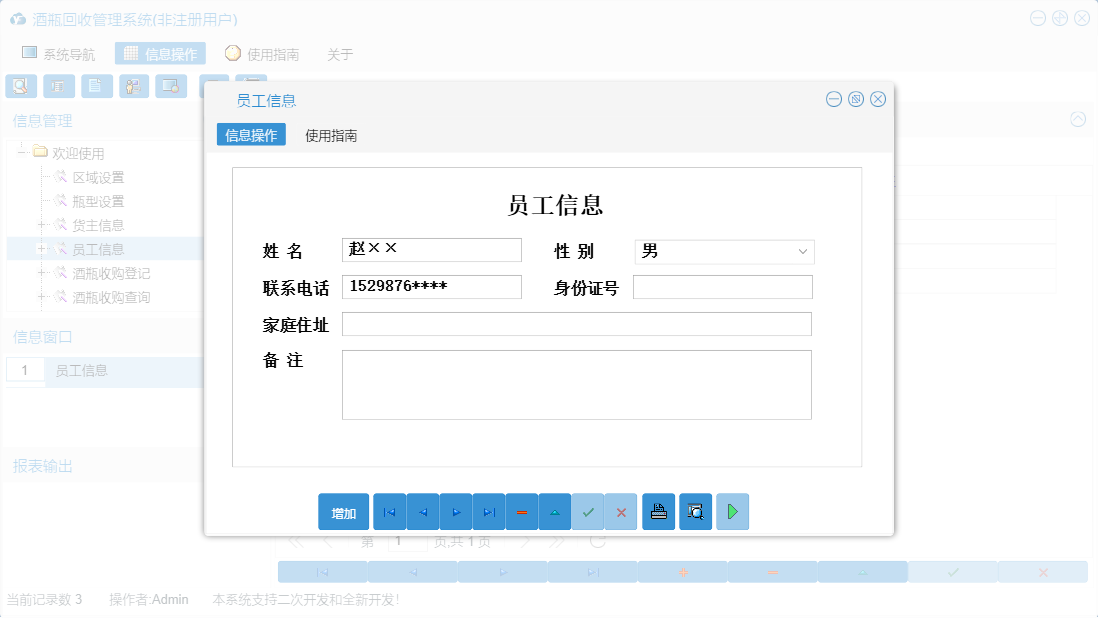Screen dimensions: 1098x618
Task: Expand the 报表输出 section
Action: [42, 464]
